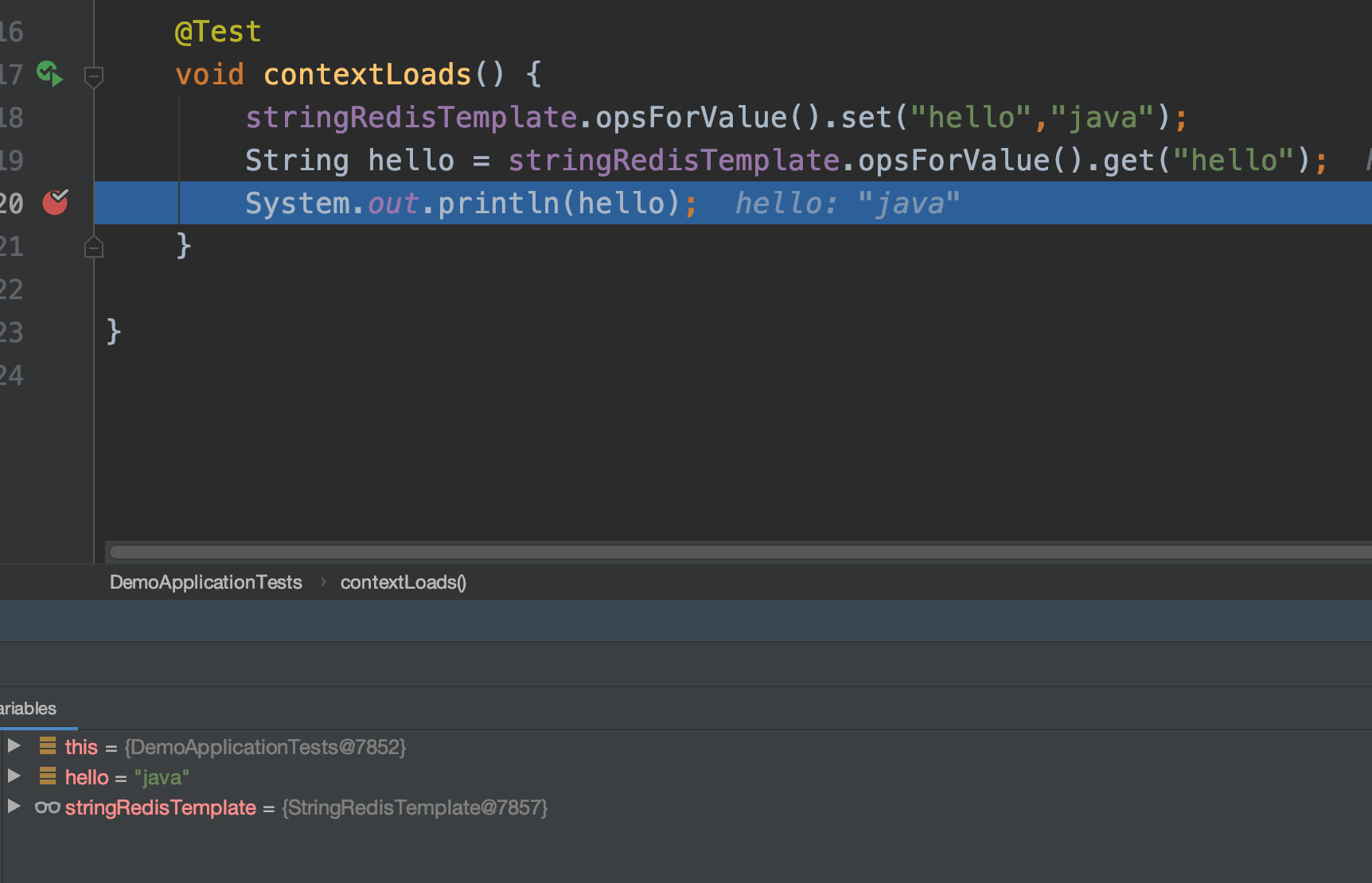1372x883 pixels.
Task: Select DemoApplicationTests in the breadcrumb
Action: [x=205, y=582]
